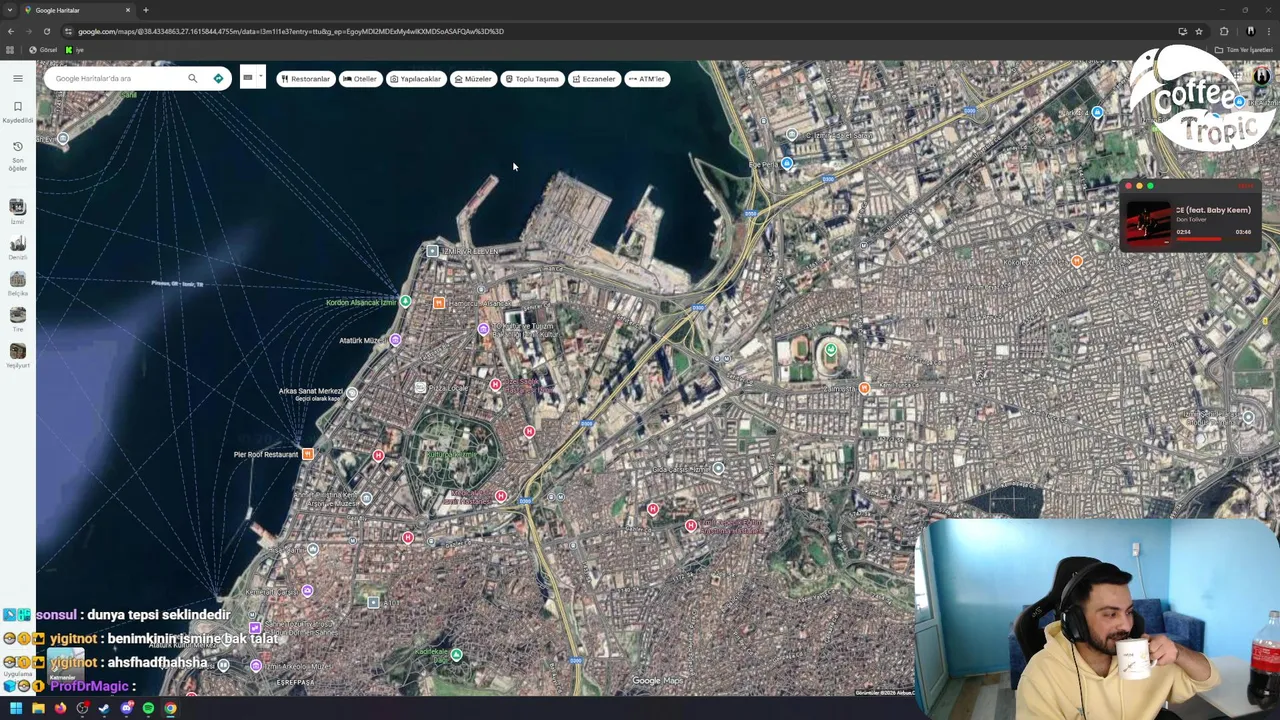Open the Windows Start menu
The image size is (1280, 720).
tap(15, 708)
